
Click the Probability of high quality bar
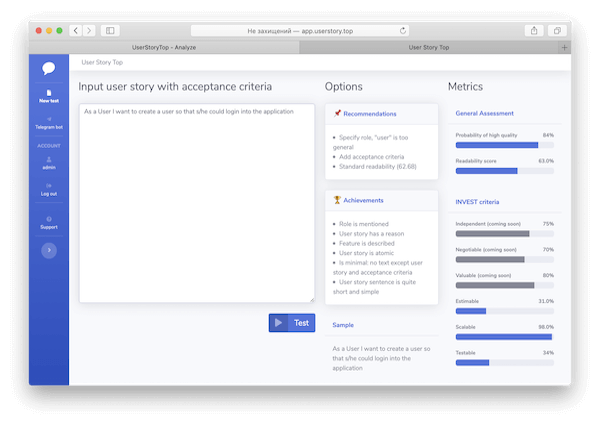tap(504, 145)
